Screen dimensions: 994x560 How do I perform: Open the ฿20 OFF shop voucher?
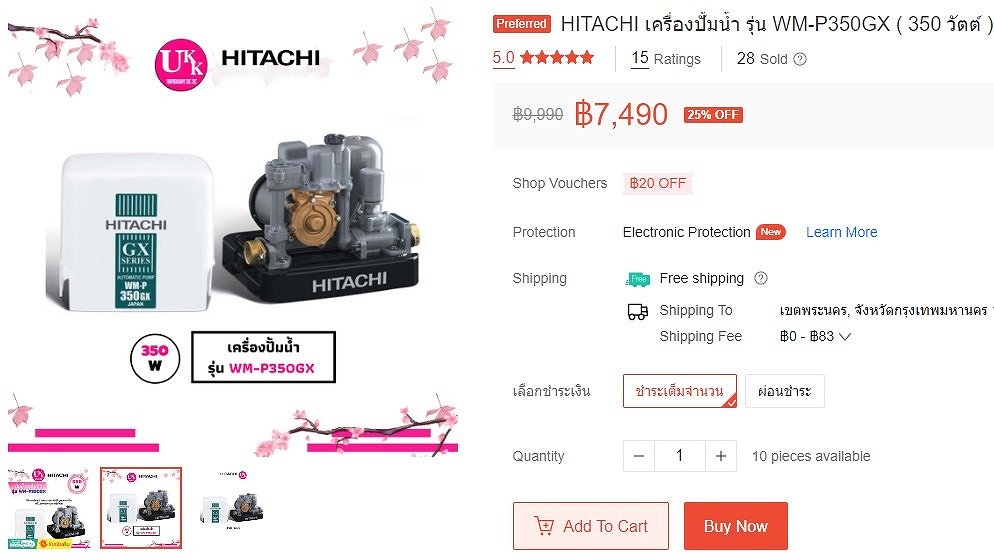tap(657, 183)
